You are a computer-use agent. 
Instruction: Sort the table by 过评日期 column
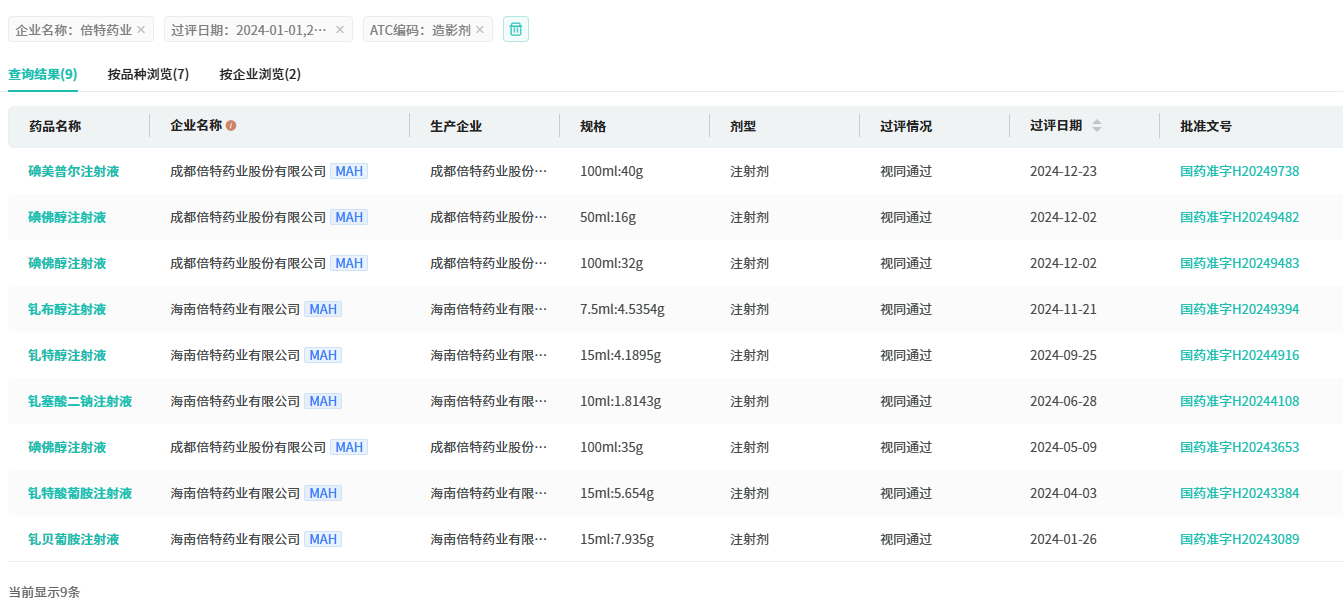coord(1097,126)
